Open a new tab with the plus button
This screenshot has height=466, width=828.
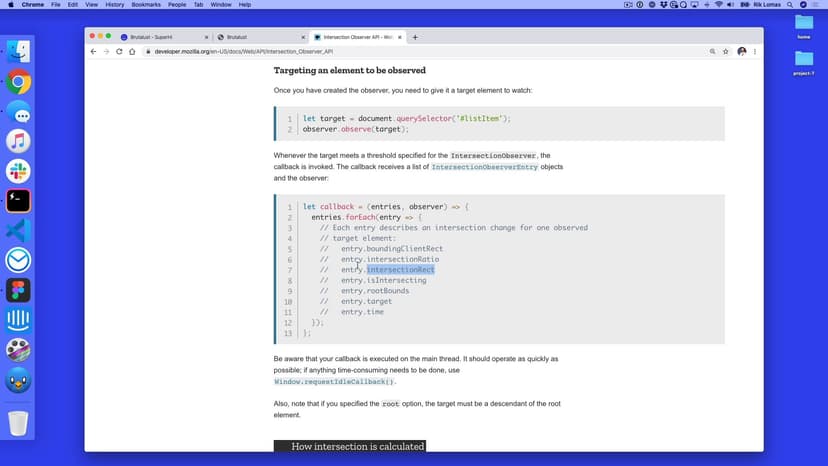tap(415, 37)
